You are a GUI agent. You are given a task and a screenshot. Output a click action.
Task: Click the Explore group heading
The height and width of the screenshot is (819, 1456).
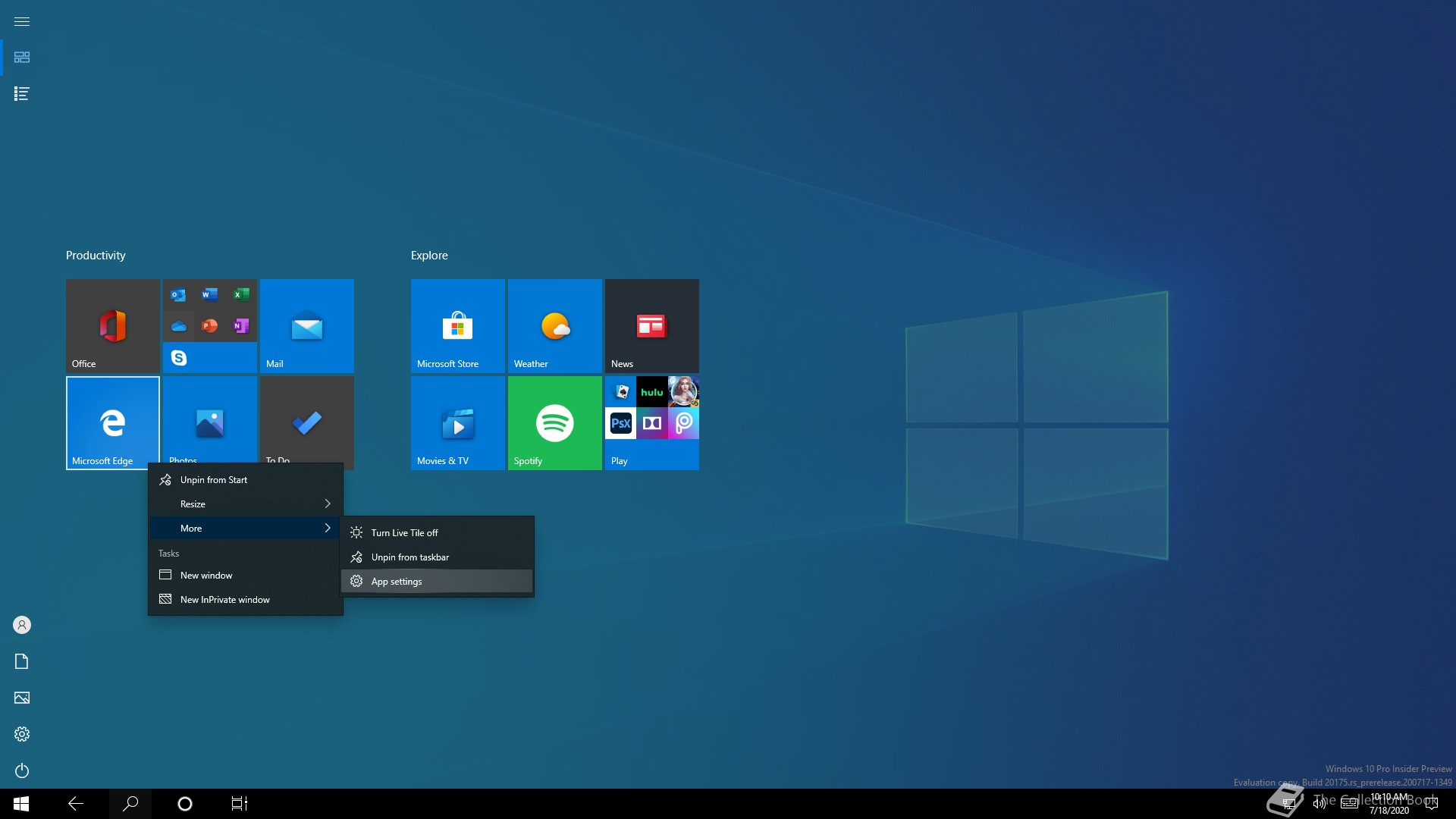pyautogui.click(x=429, y=256)
